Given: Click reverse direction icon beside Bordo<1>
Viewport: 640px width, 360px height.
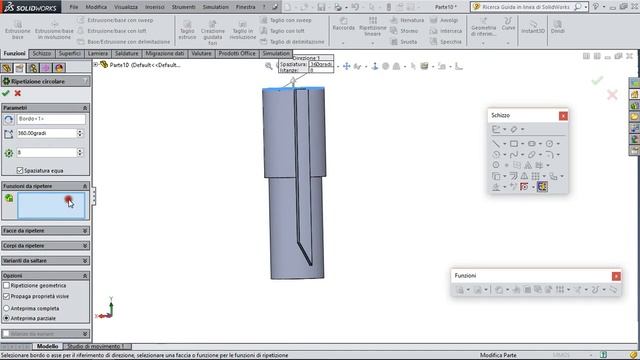Looking at the screenshot, I should coord(9,119).
